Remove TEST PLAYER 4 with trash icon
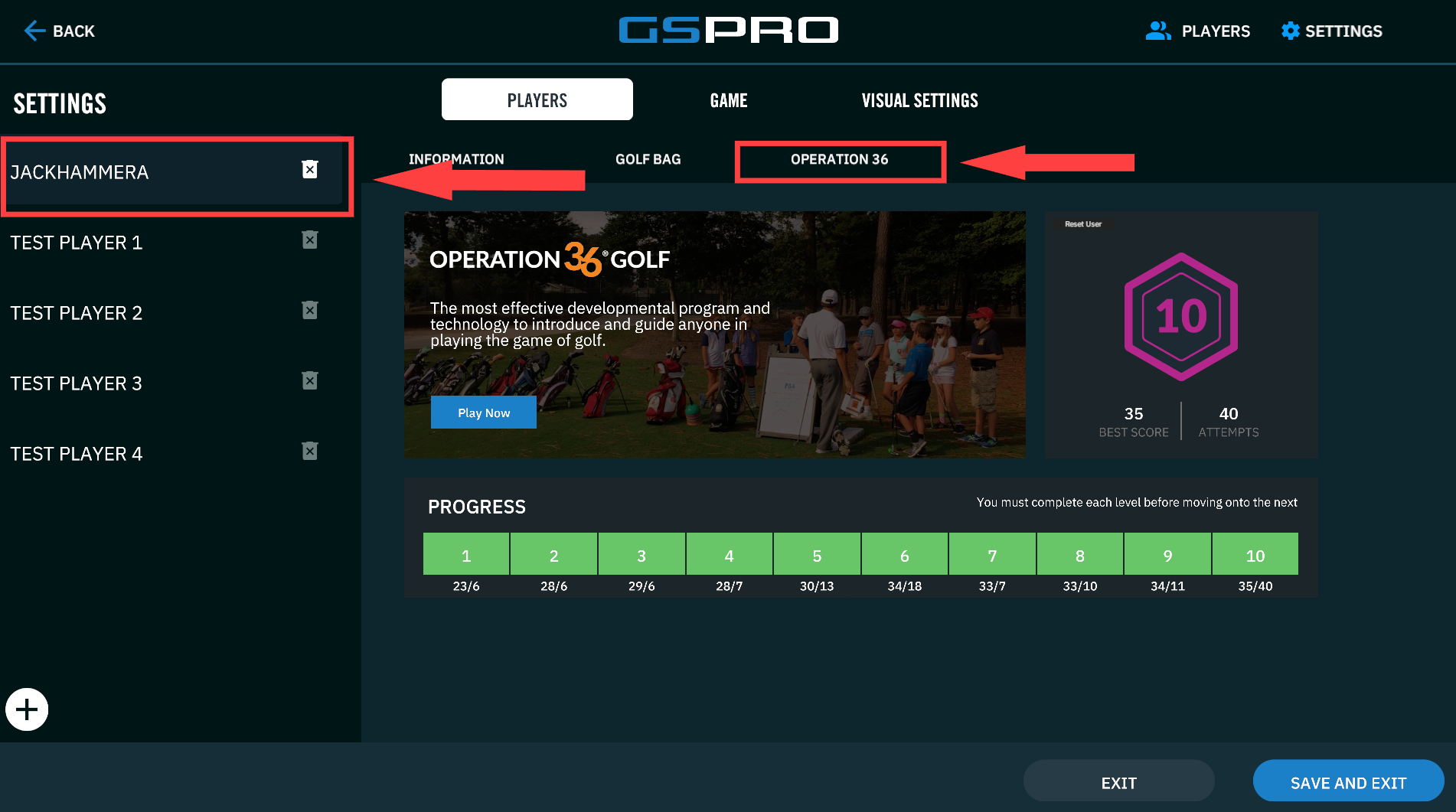This screenshot has height=812, width=1456. (x=309, y=452)
